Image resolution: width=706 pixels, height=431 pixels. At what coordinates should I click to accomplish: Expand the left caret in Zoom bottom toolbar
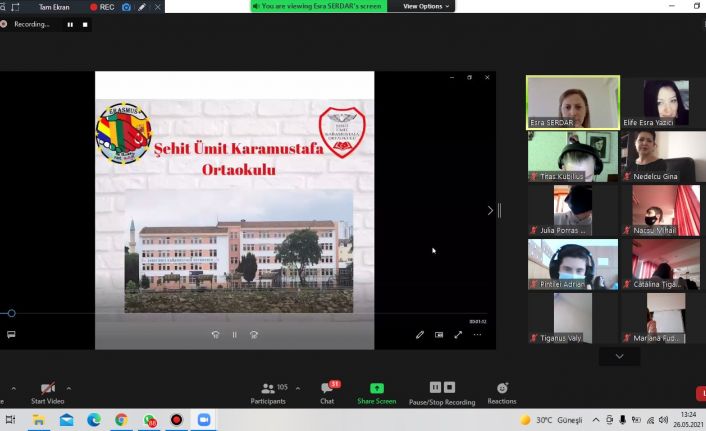pos(14,388)
